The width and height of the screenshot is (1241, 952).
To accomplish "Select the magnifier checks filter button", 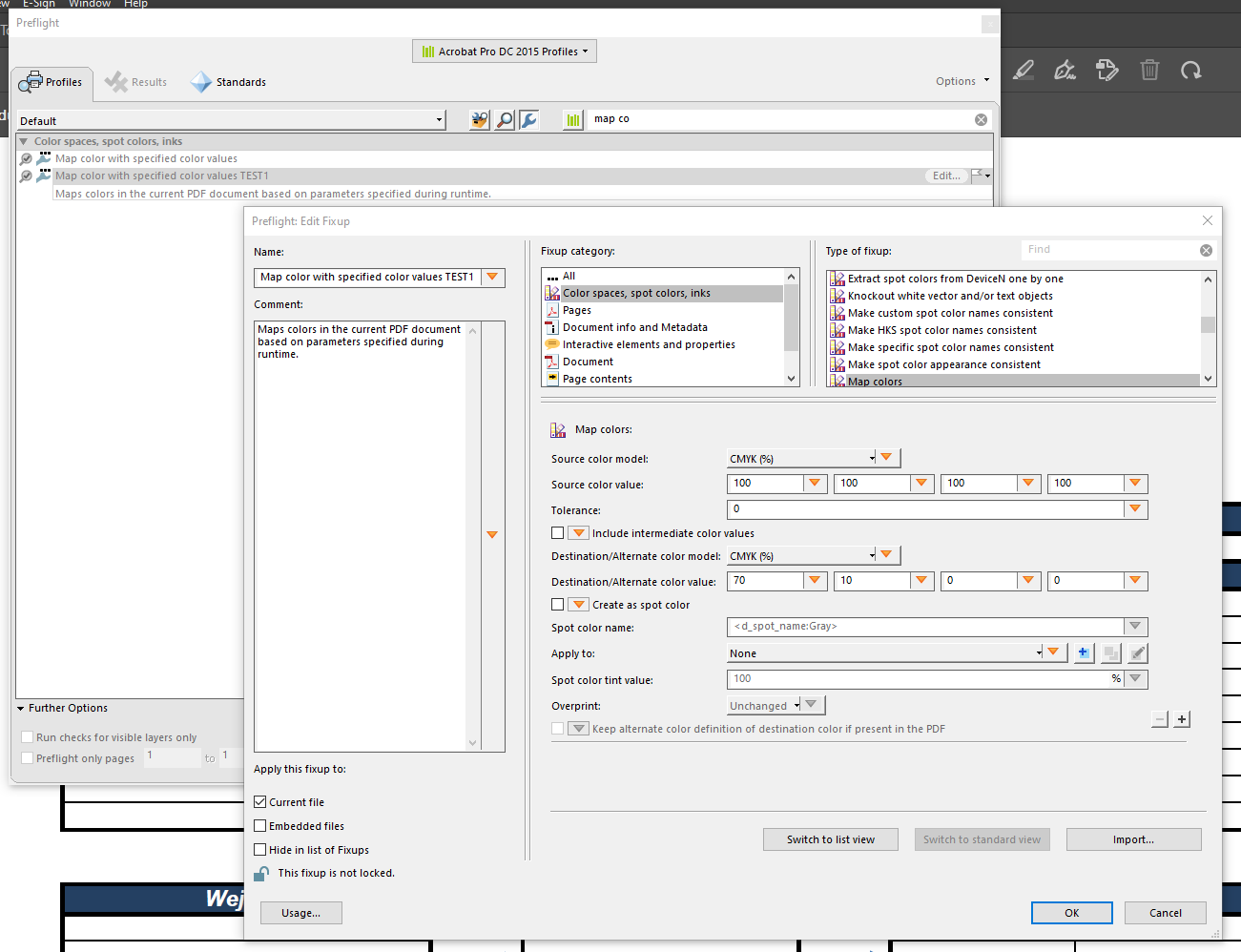I will pos(505,120).
